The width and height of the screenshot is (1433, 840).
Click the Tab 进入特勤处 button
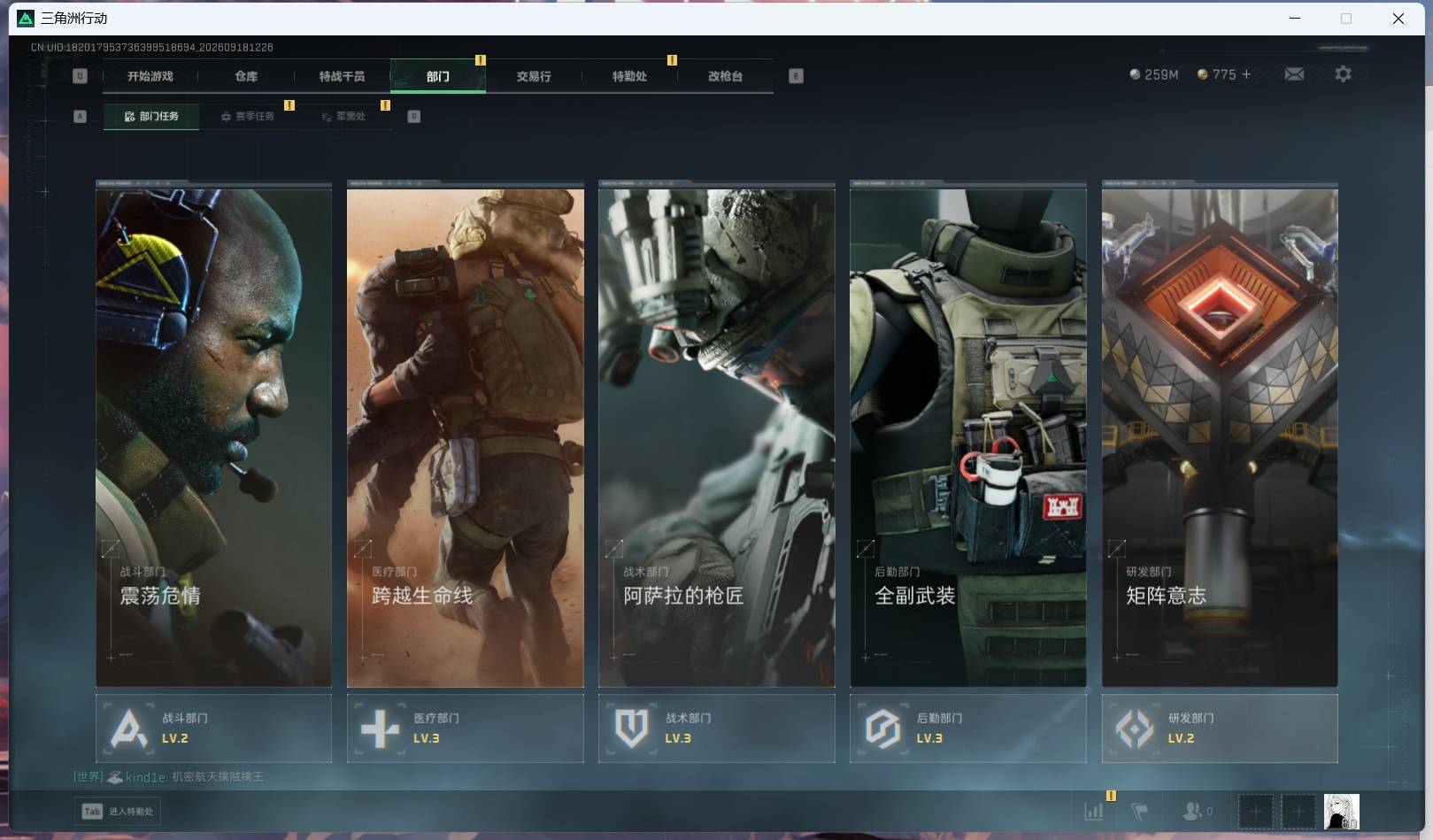(118, 811)
